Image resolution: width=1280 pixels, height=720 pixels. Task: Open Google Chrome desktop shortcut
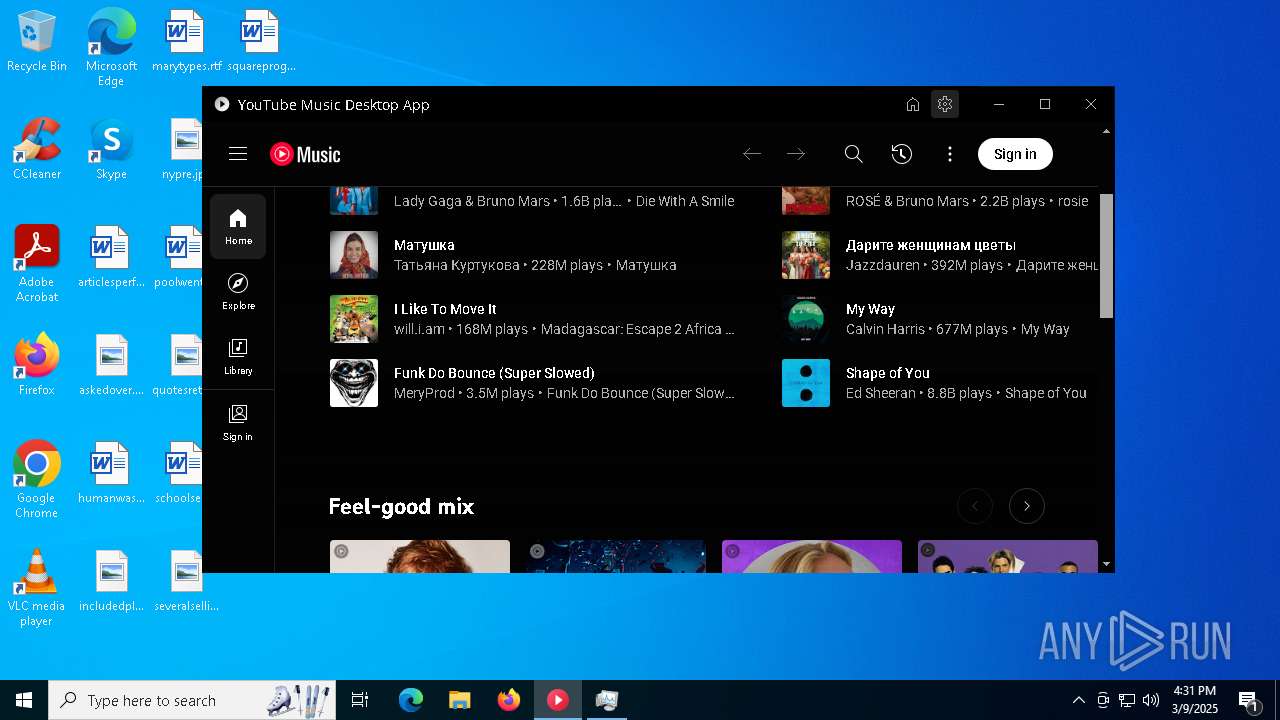click(37, 480)
